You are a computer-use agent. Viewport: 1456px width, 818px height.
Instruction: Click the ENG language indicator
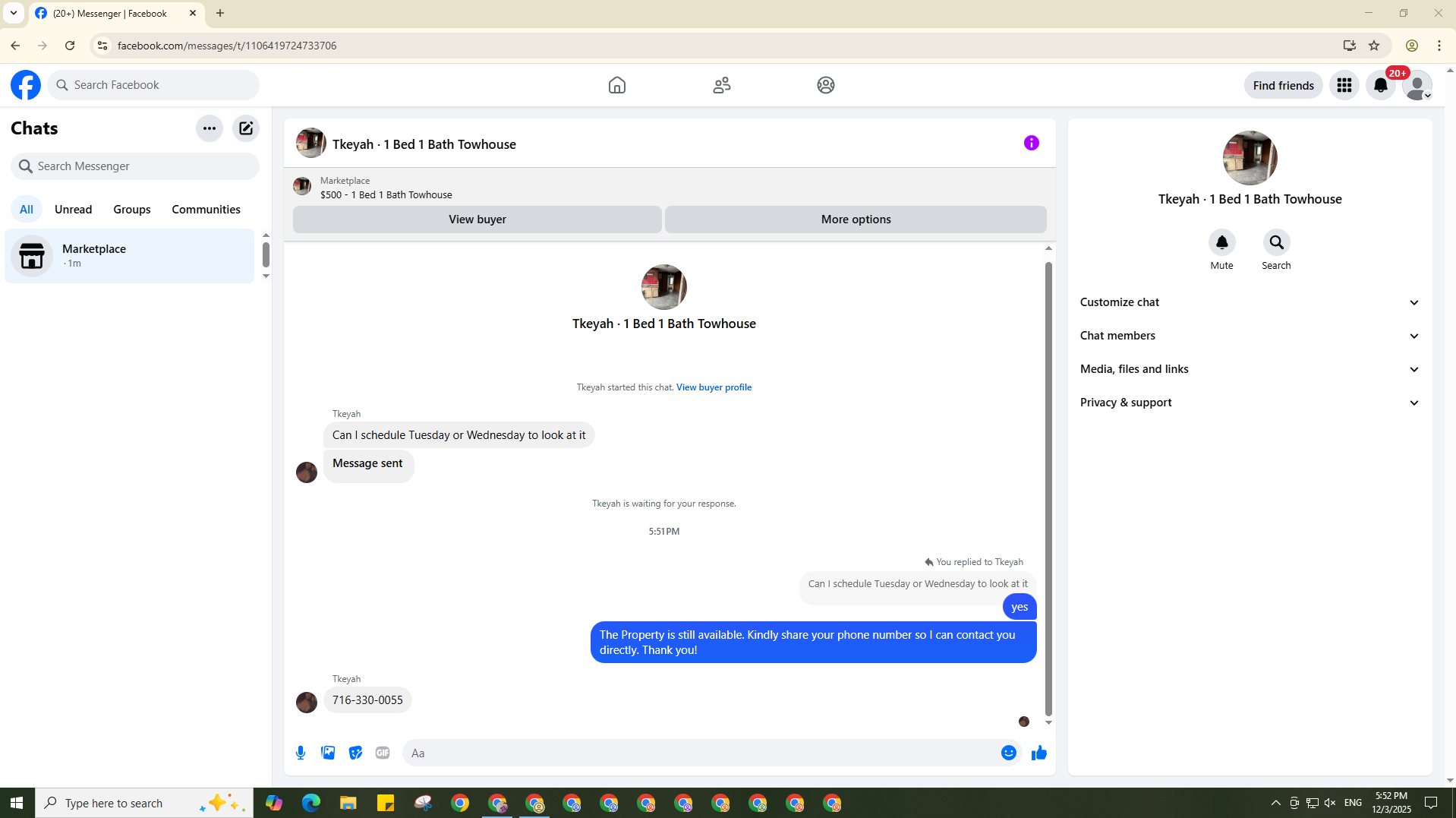(1353, 803)
